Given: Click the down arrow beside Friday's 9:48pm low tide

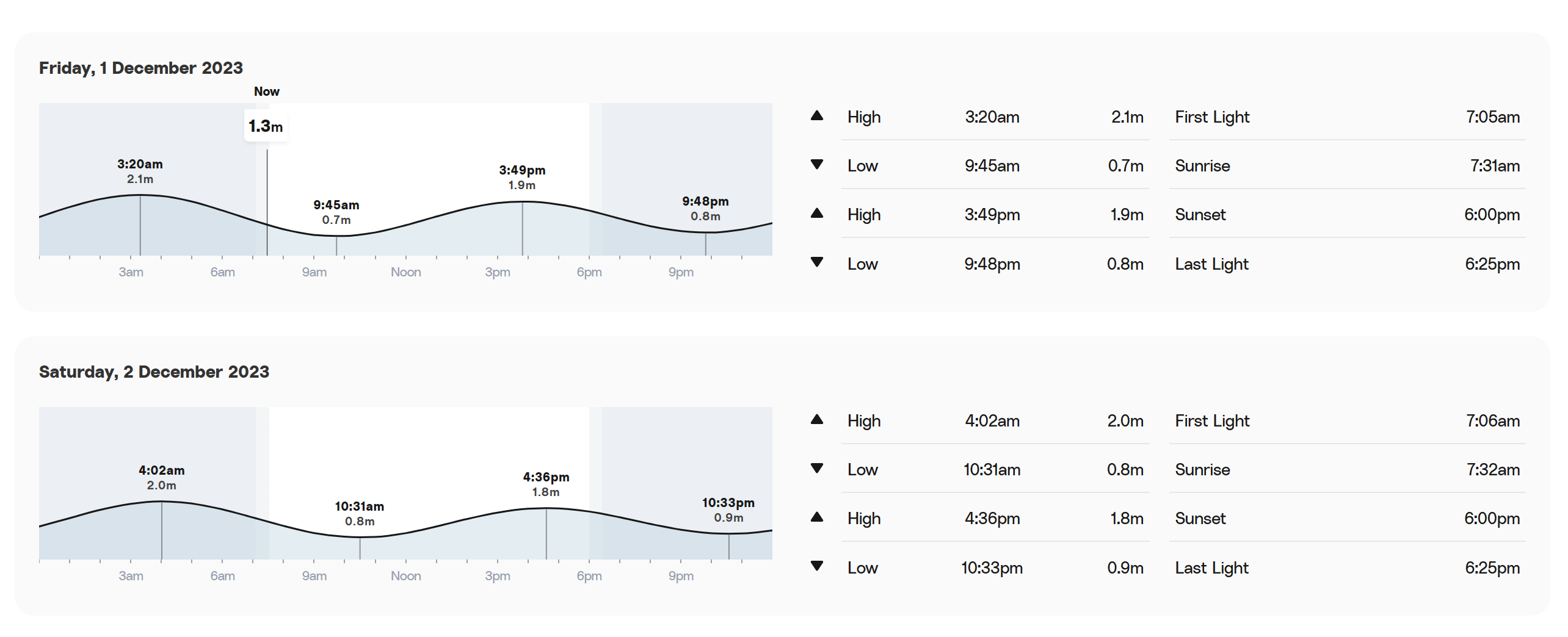Looking at the screenshot, I should click(x=817, y=262).
